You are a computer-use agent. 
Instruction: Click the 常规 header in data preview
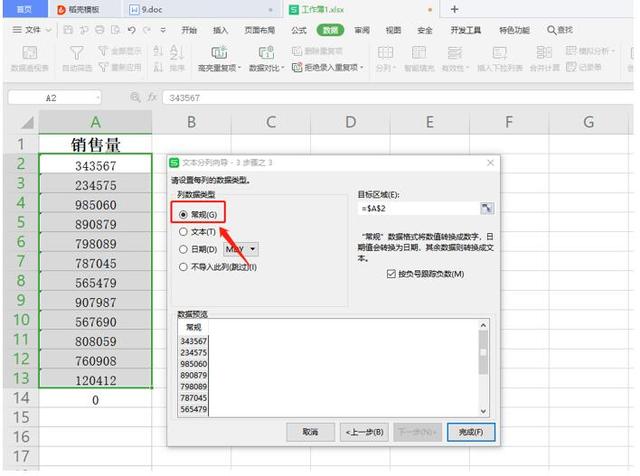pos(193,327)
